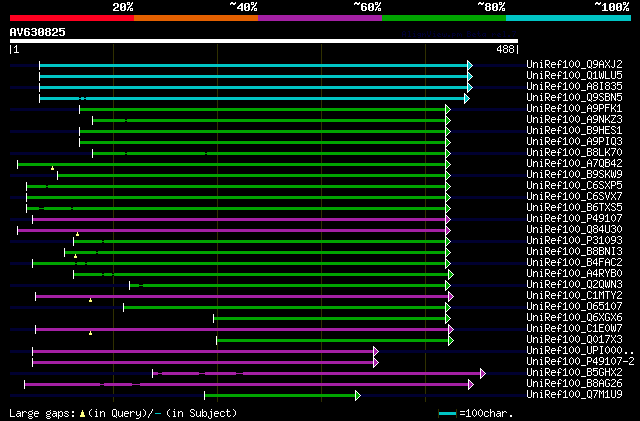Click the yellow gap marker below C1MTY2 bar

coord(91,300)
